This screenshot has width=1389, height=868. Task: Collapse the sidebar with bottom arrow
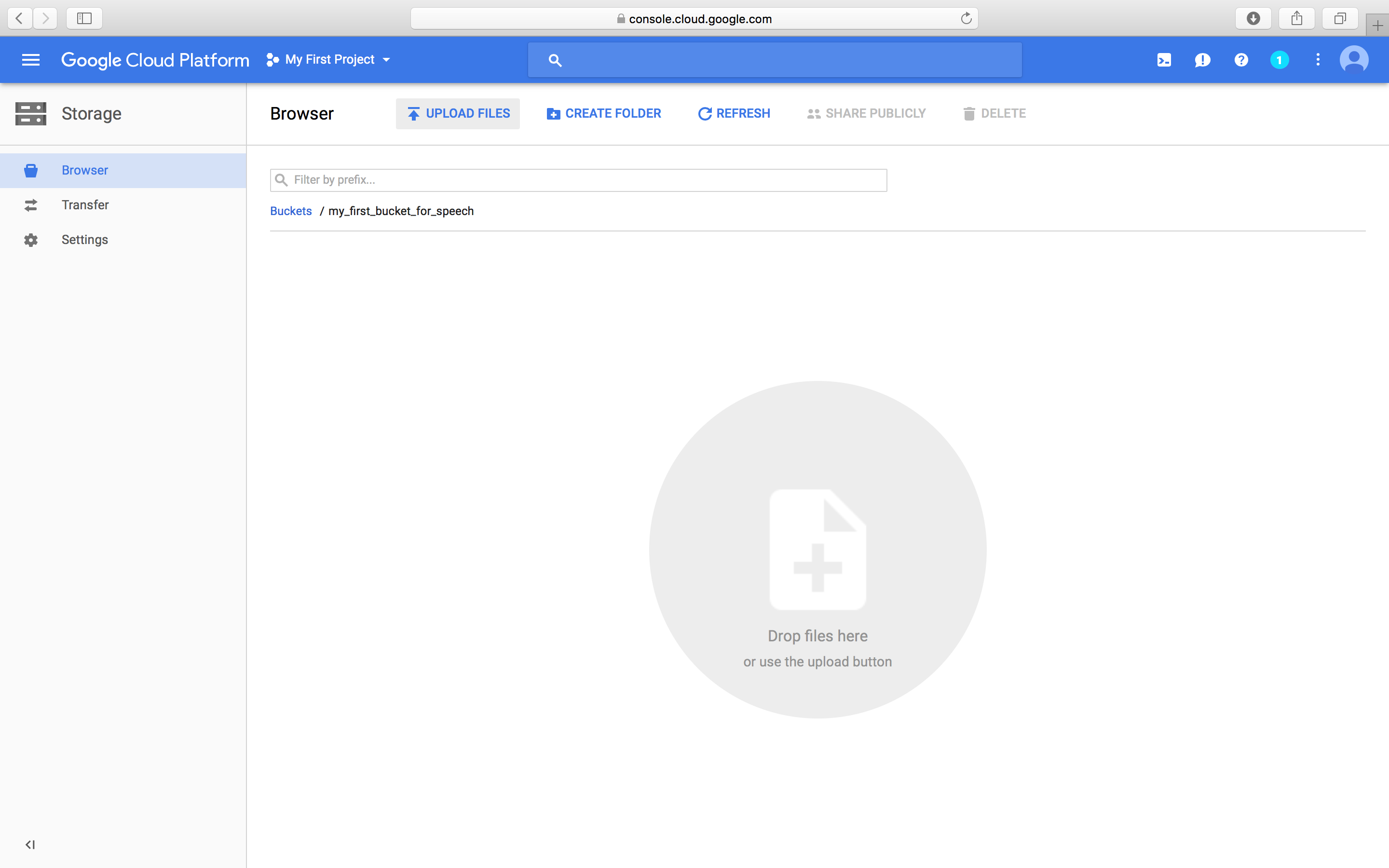(30, 844)
